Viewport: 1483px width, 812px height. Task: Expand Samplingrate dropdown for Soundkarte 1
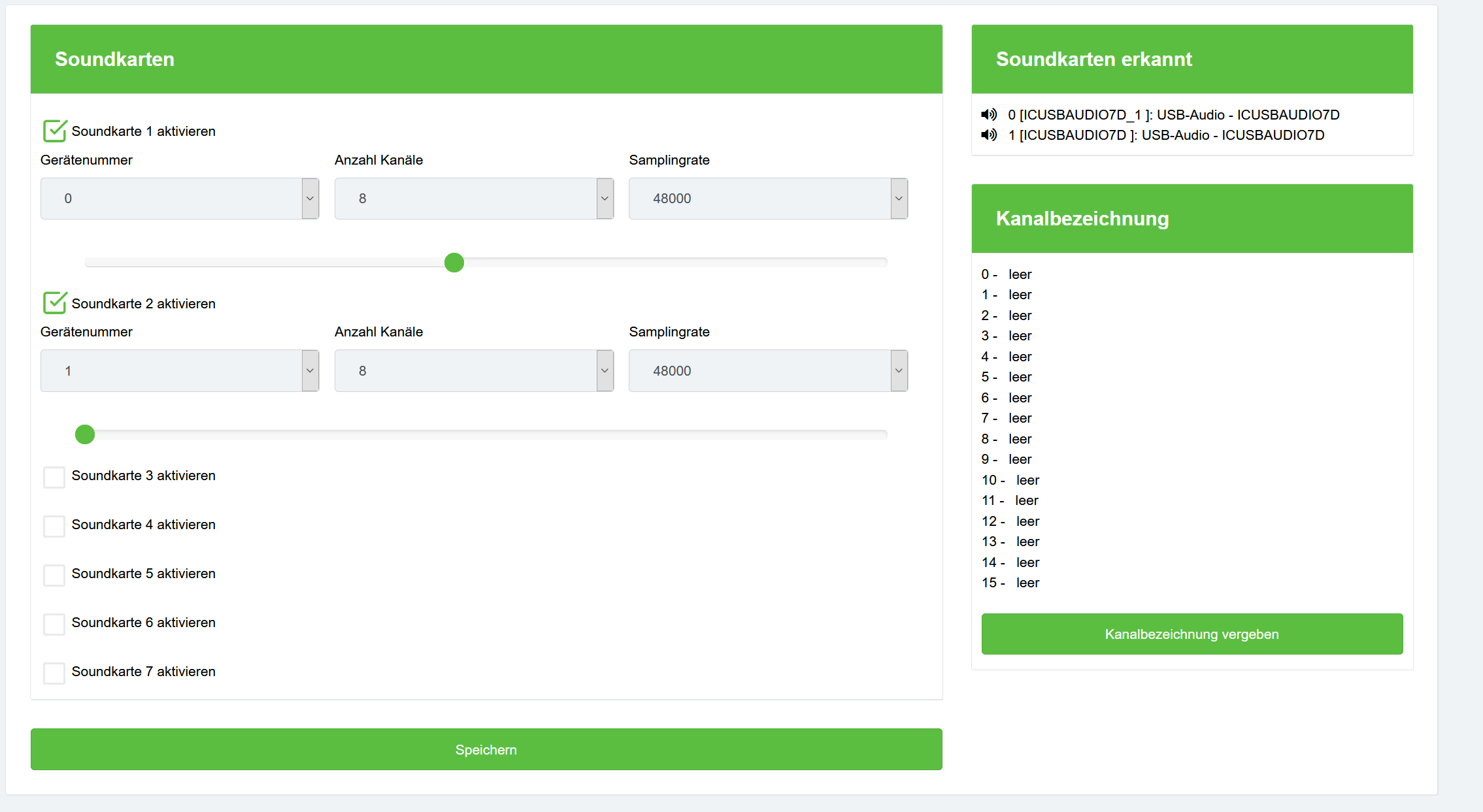[x=768, y=199]
